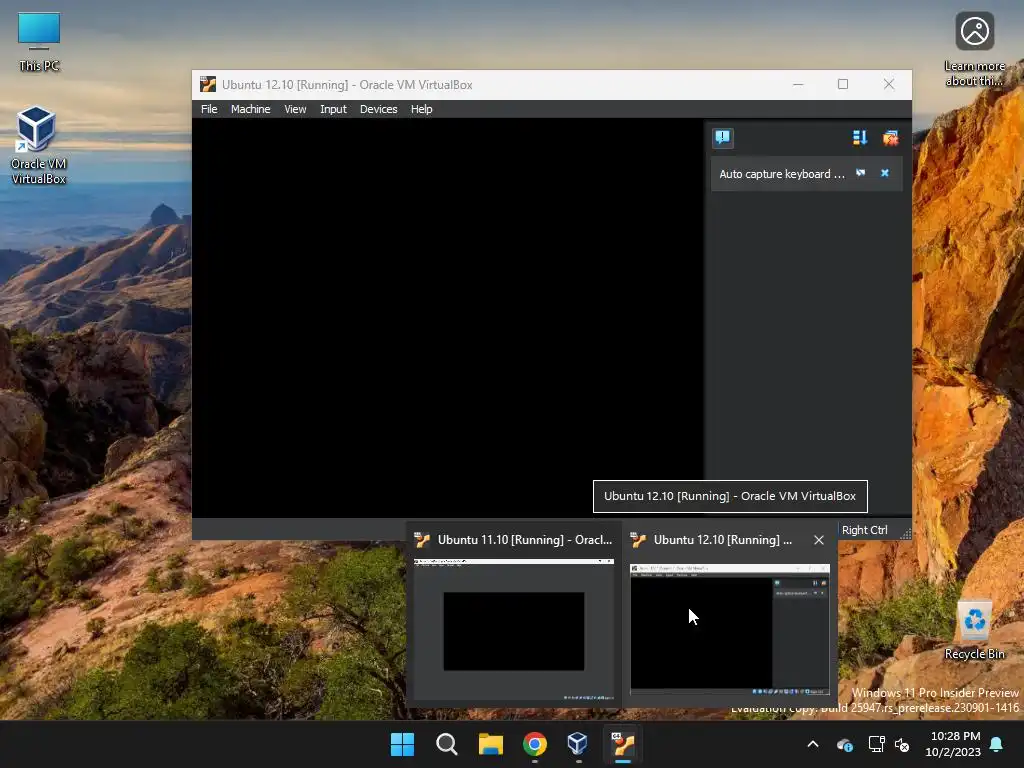Select the Recycle Bin desktop icon
1024x768 pixels.
click(x=974, y=630)
